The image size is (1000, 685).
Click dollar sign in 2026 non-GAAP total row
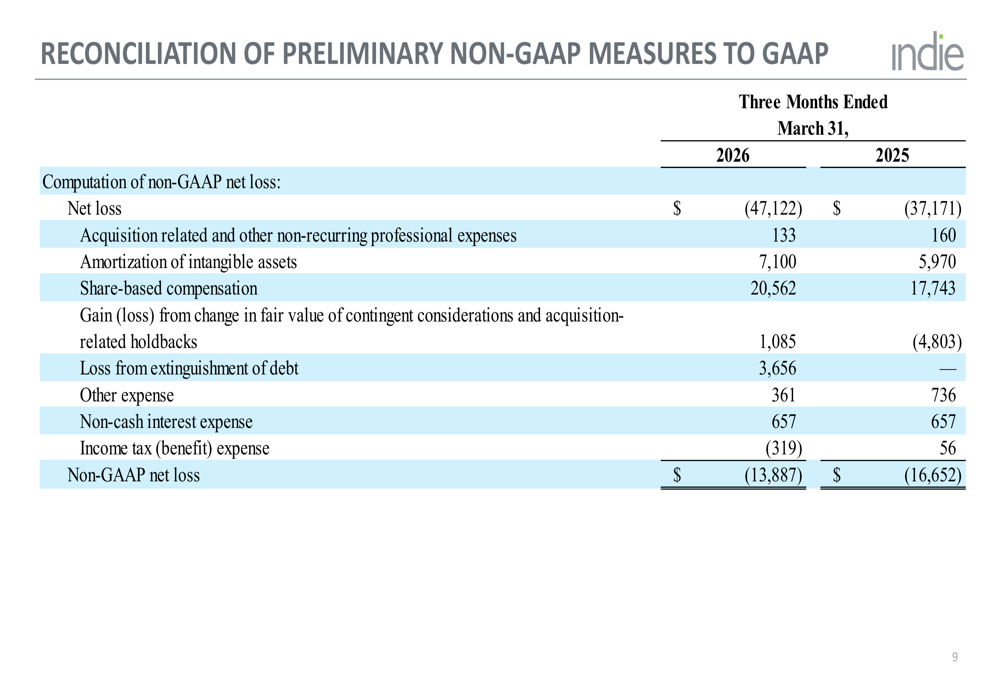[677, 475]
